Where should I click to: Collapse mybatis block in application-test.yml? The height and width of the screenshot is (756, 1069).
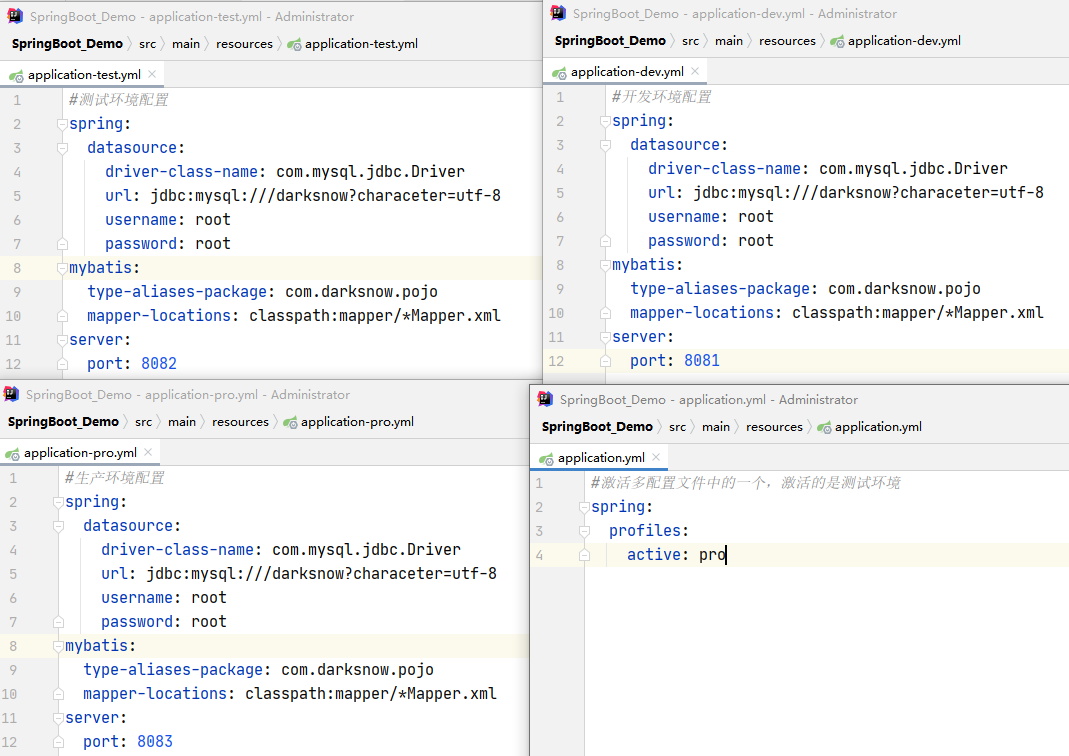pos(62,268)
